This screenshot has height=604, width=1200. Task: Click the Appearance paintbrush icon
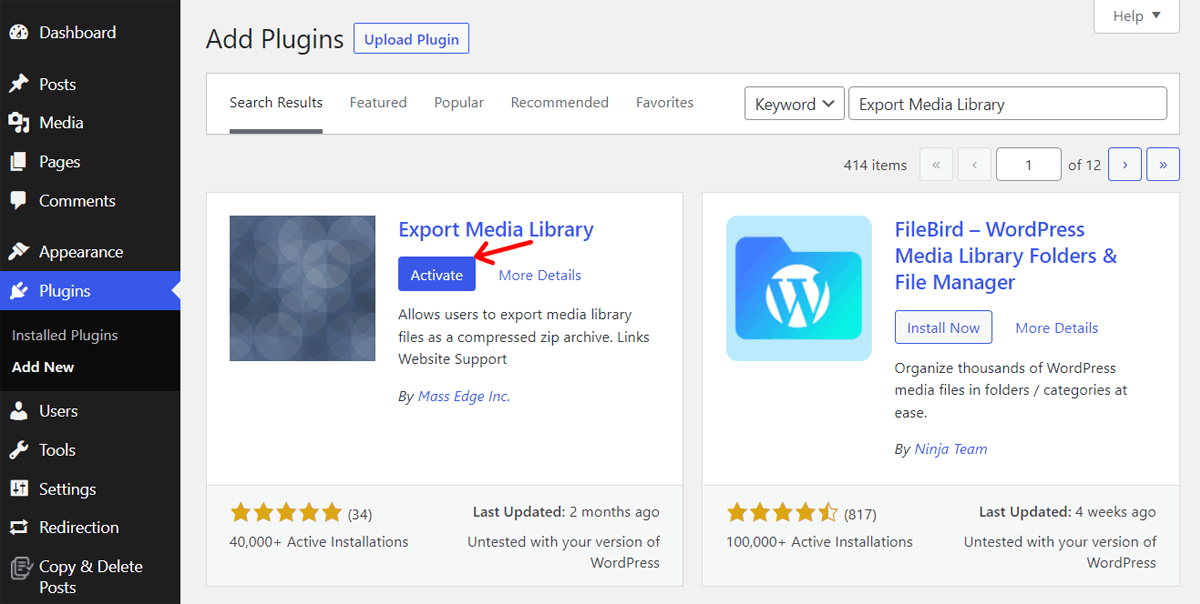pos(19,252)
